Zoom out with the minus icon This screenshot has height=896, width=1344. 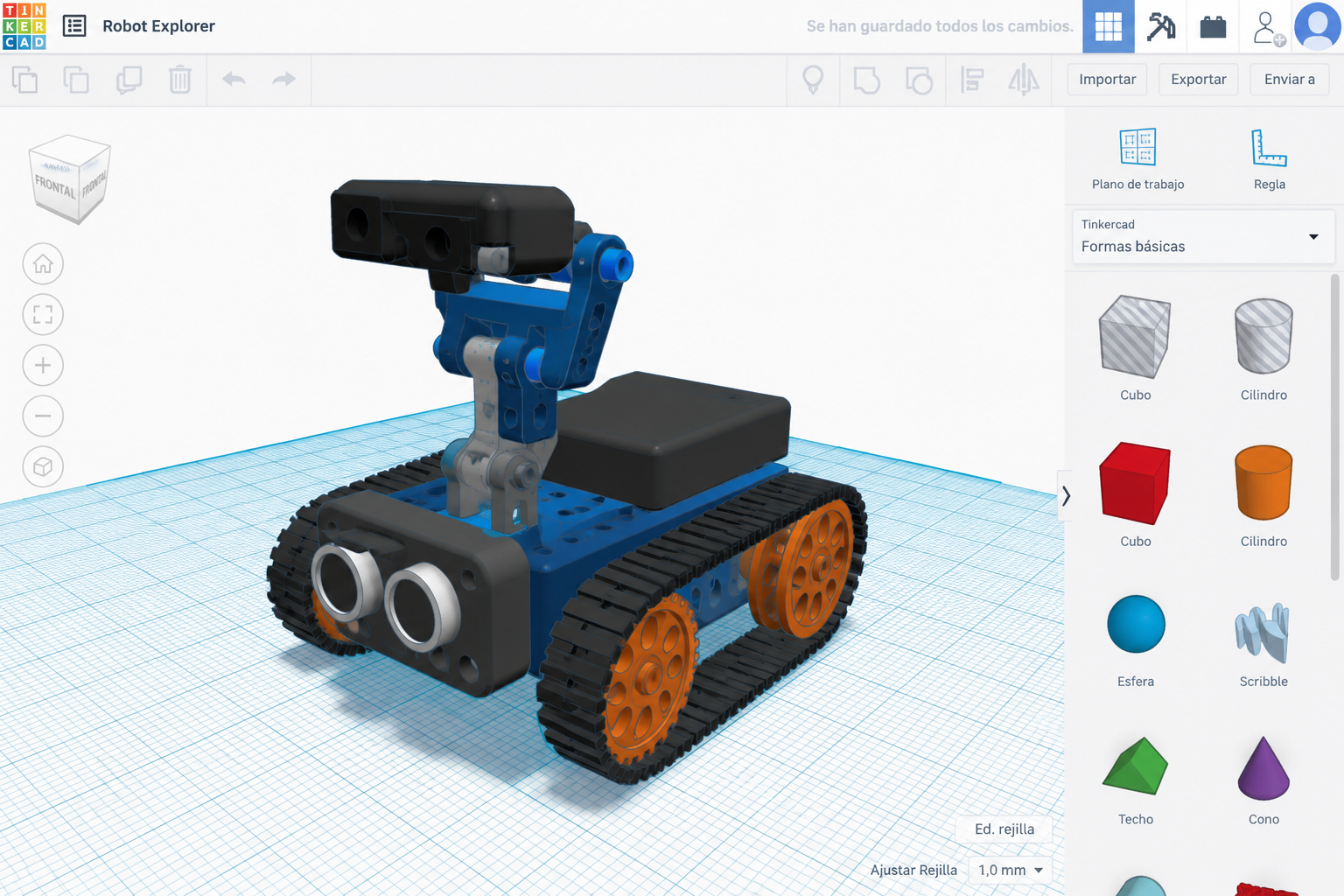(43, 416)
